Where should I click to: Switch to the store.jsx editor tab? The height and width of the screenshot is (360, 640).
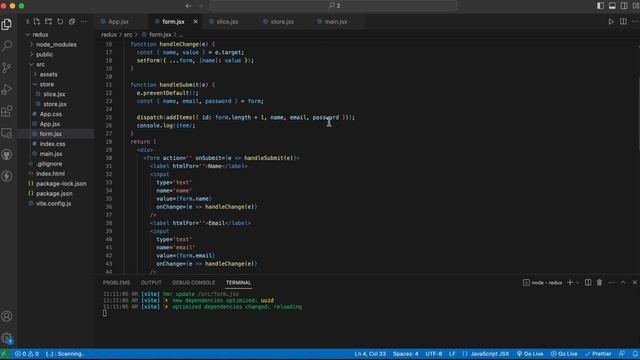[282, 22]
